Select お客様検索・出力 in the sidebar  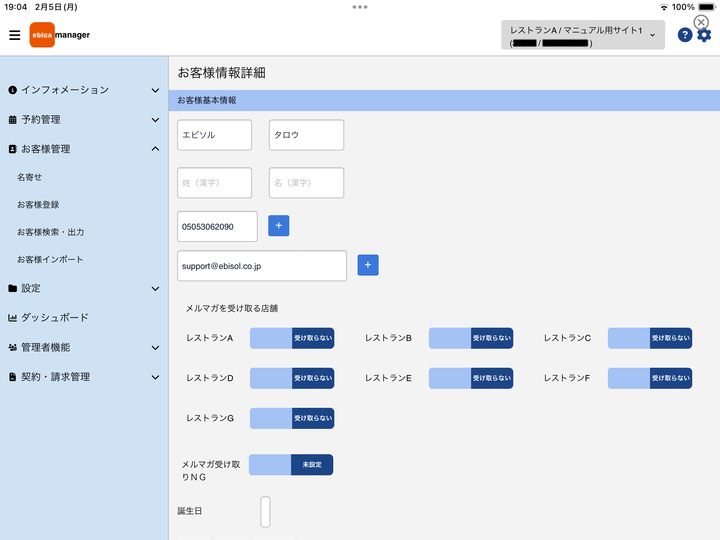click(51, 232)
